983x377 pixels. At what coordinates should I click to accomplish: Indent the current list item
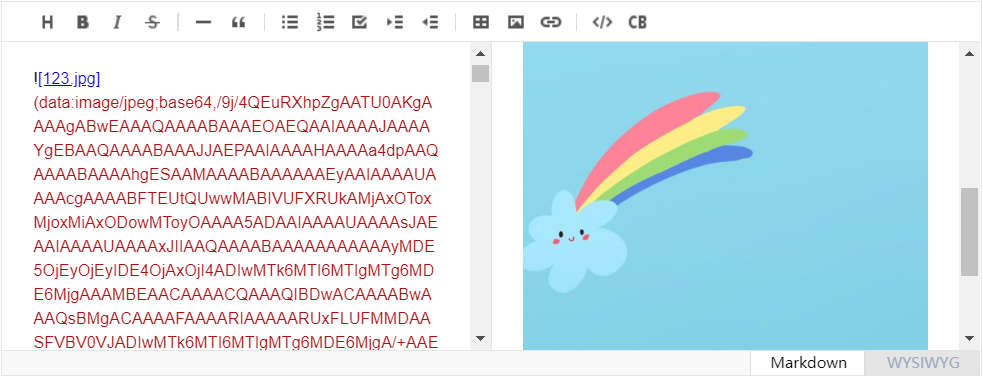394,22
